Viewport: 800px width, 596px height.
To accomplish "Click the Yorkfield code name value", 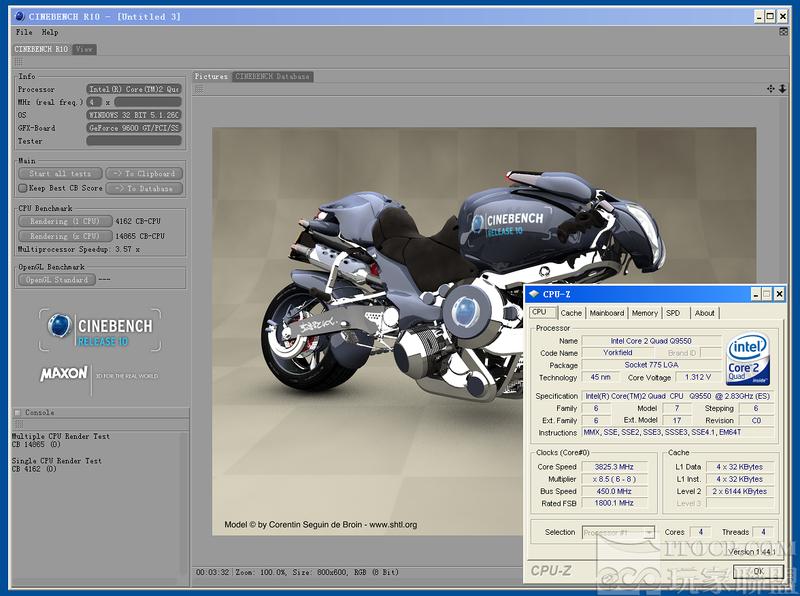I will pos(617,353).
